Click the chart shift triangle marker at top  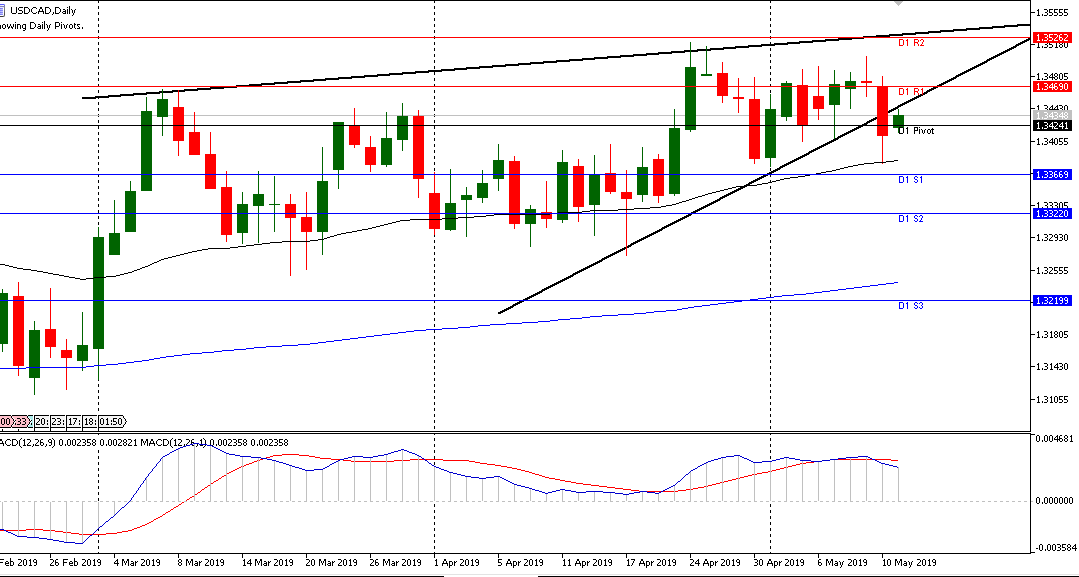[899, 3]
